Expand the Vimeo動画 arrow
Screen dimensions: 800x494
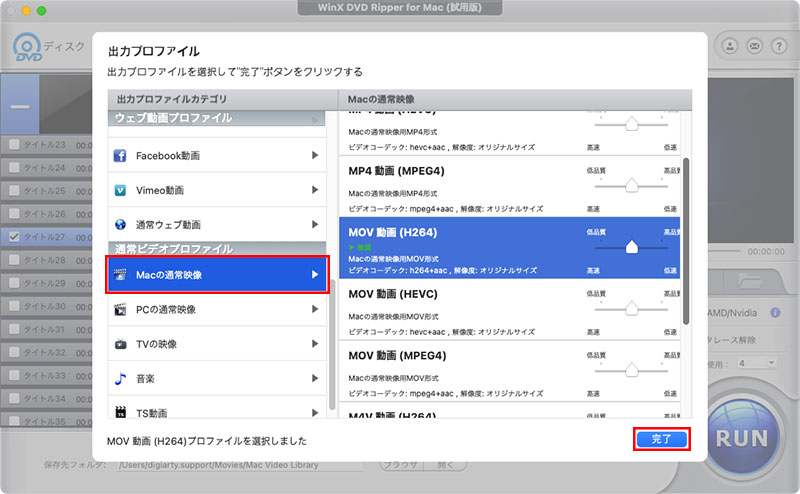pos(315,190)
